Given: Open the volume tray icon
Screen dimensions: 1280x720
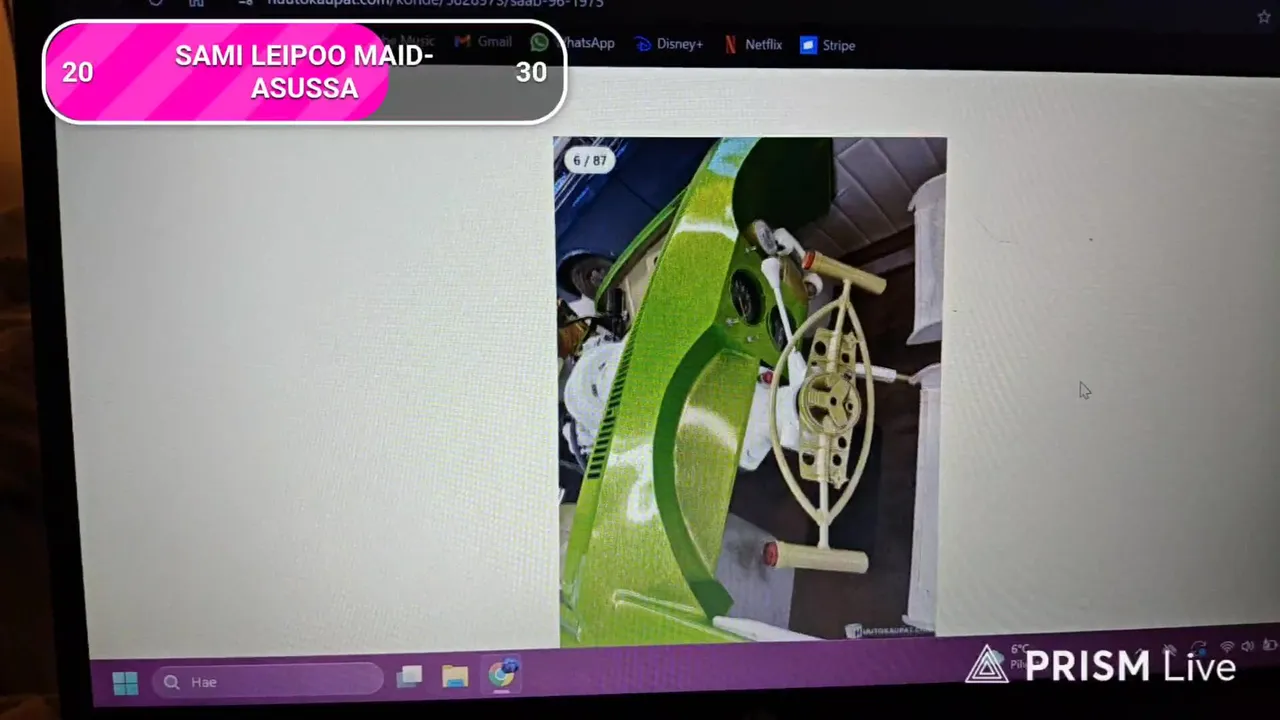Looking at the screenshot, I should click(x=1248, y=646).
